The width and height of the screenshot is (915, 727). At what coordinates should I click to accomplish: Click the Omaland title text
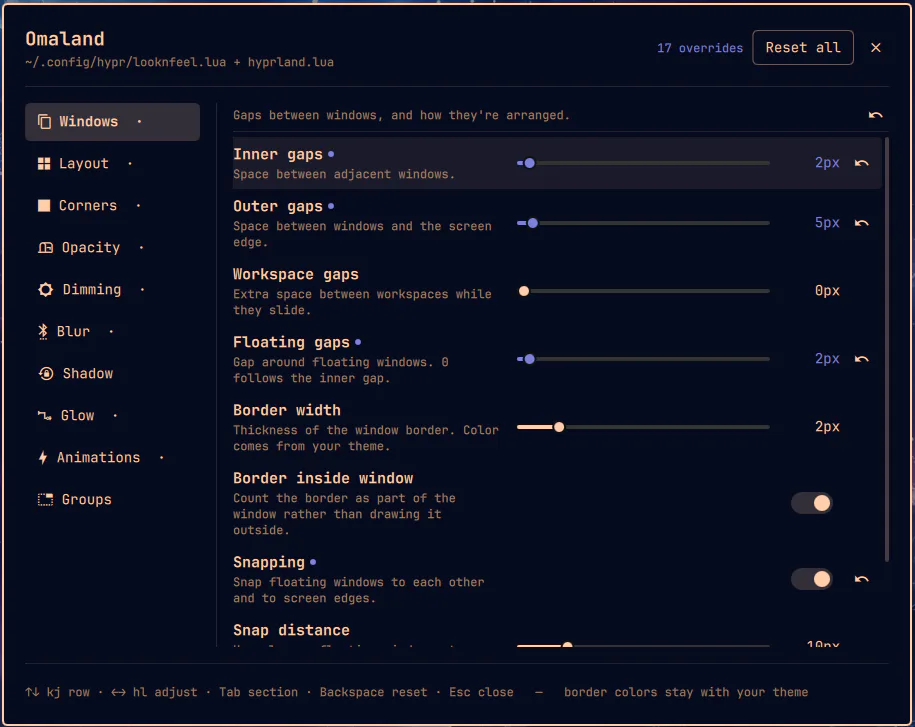pyautogui.click(x=65, y=39)
